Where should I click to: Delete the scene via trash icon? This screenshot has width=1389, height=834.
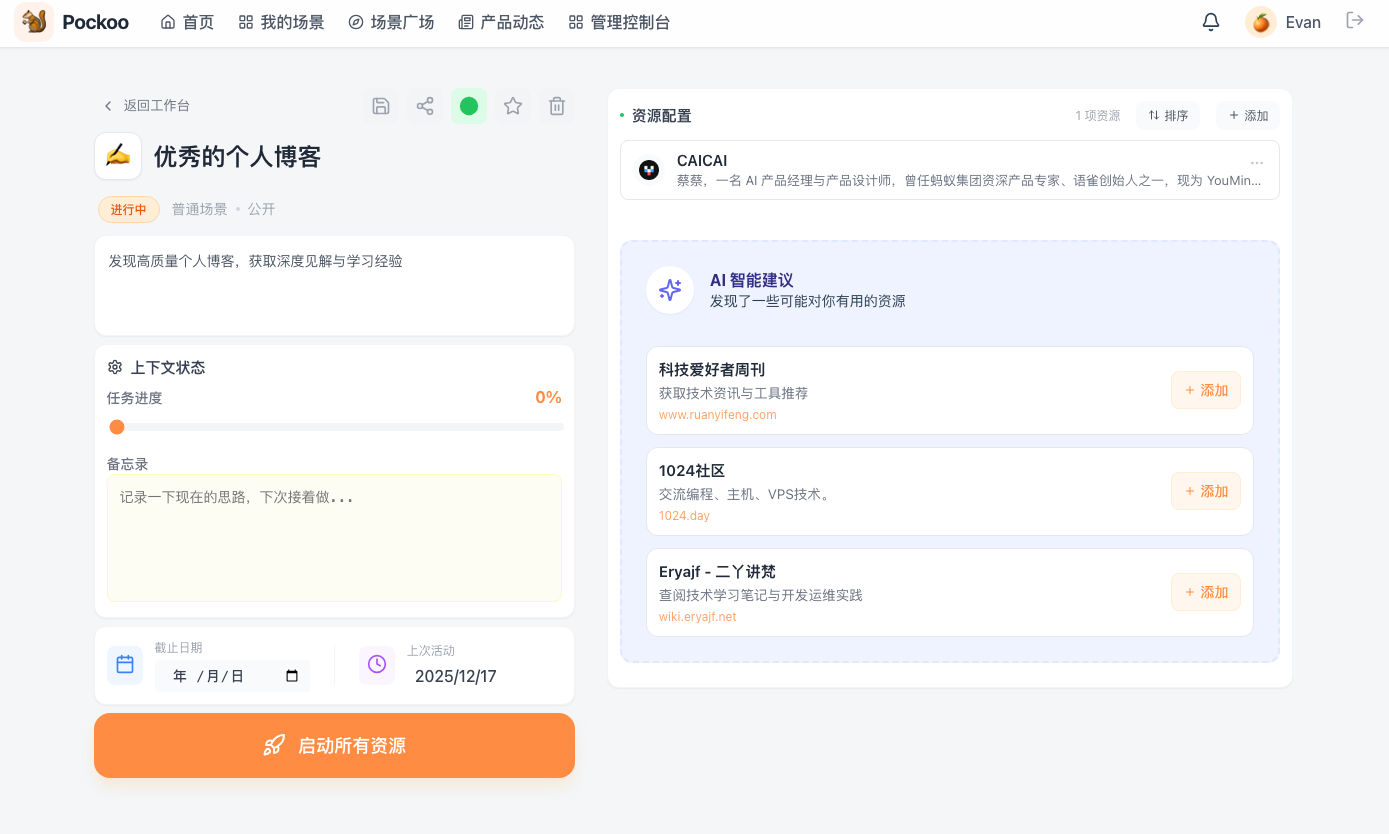click(556, 105)
